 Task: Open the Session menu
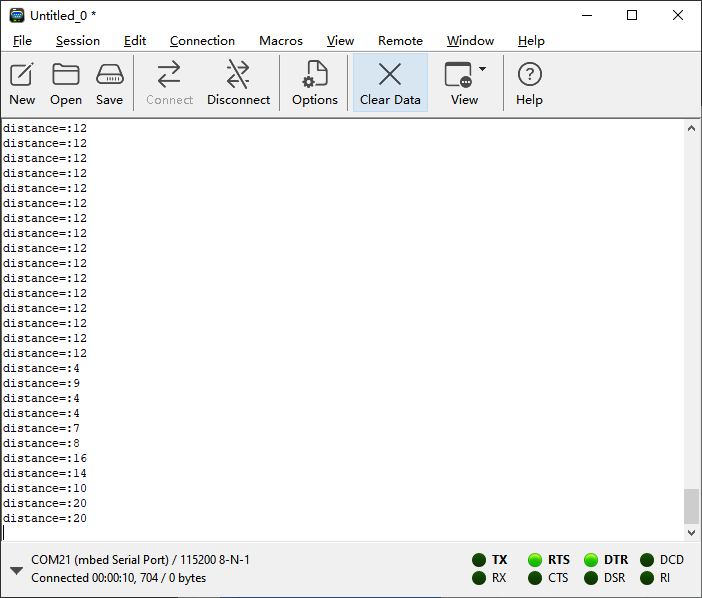[x=78, y=41]
